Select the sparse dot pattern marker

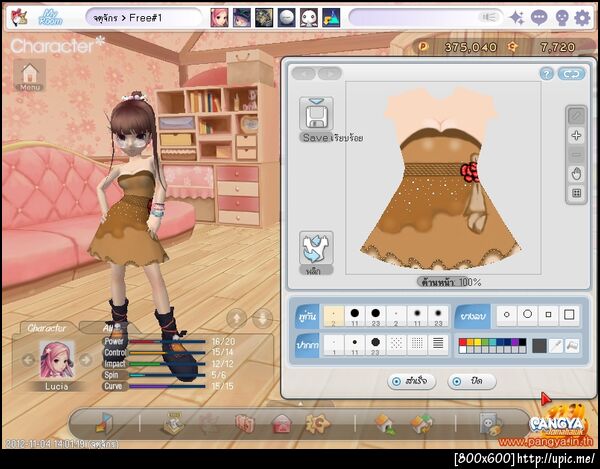pos(396,345)
